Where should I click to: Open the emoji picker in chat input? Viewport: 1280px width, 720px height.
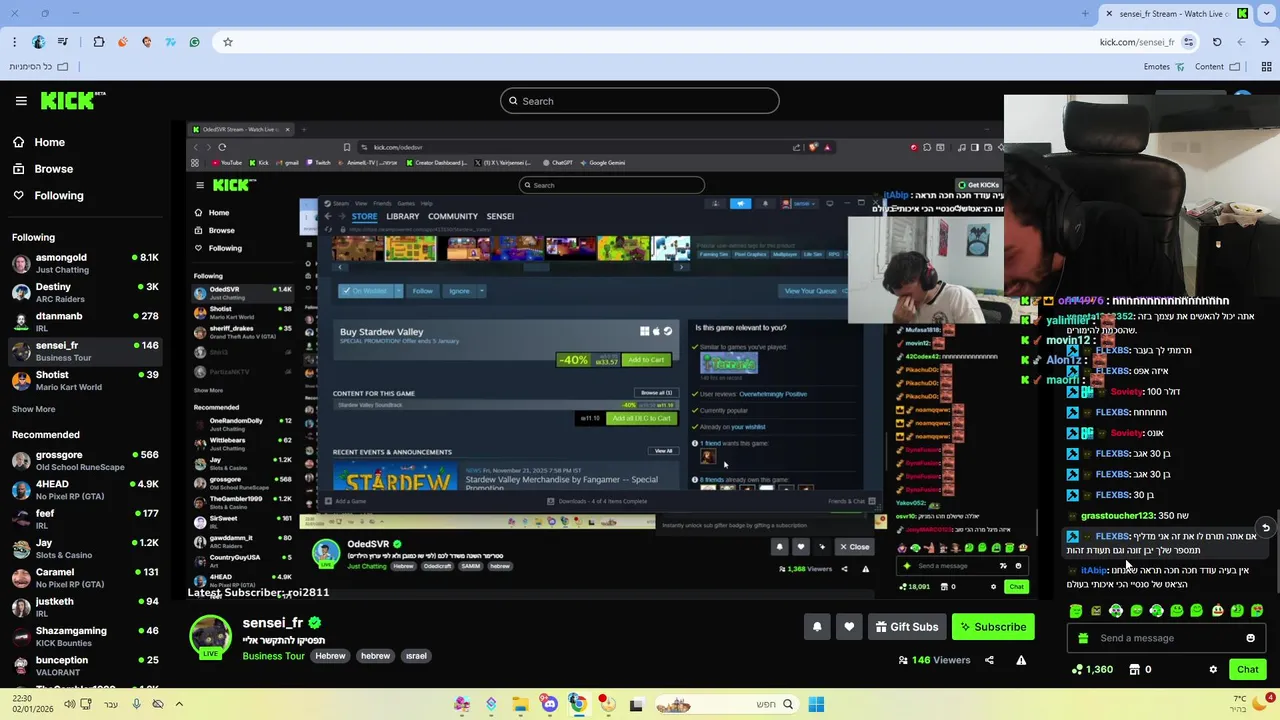pos(1250,638)
